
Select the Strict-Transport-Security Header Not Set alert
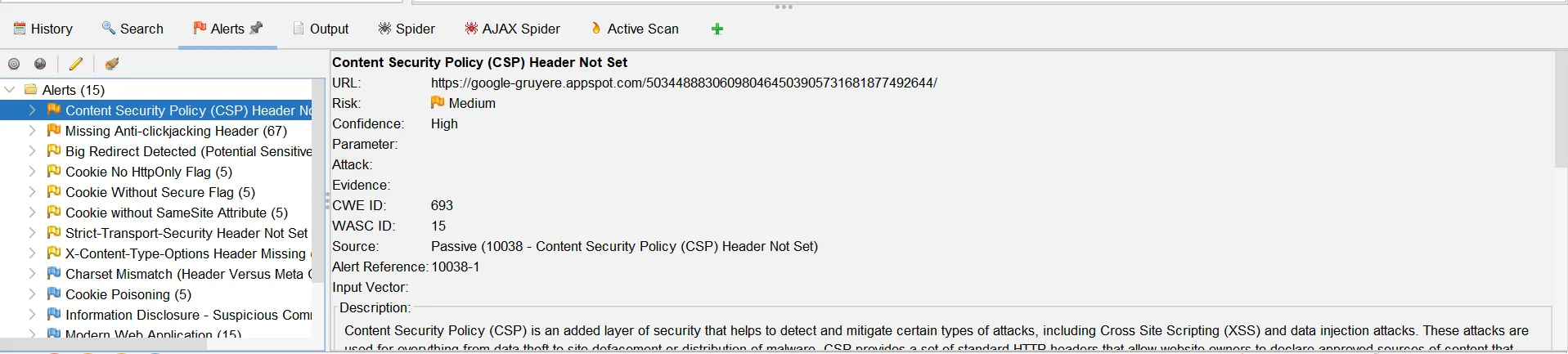point(186,233)
